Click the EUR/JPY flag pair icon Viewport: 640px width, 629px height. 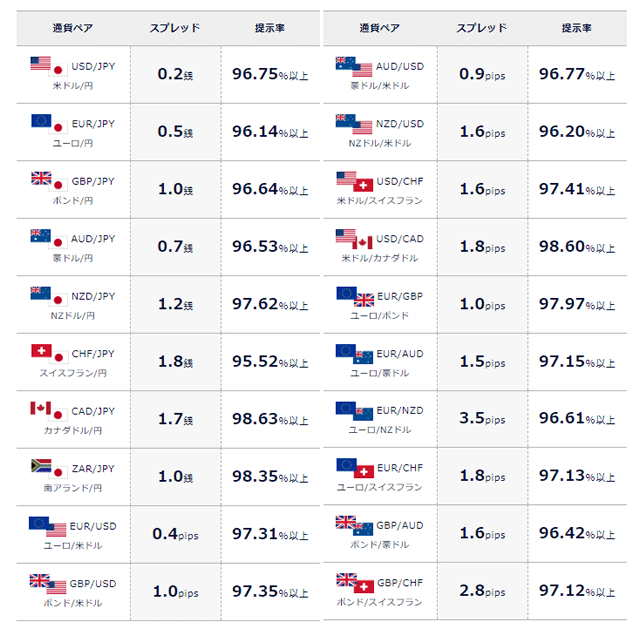tap(49, 124)
